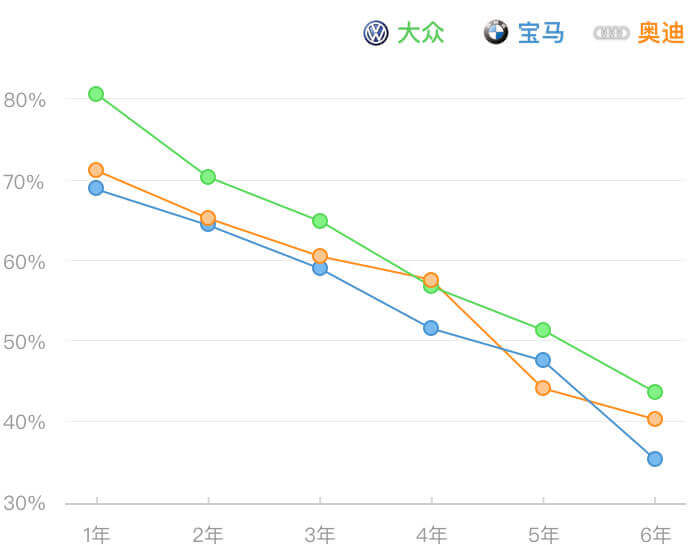Select the green 大众 point at 3年

coord(320,221)
